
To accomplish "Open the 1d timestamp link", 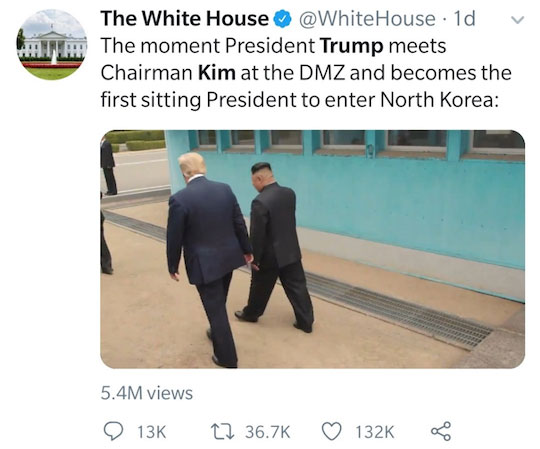I will pyautogui.click(x=464, y=19).
